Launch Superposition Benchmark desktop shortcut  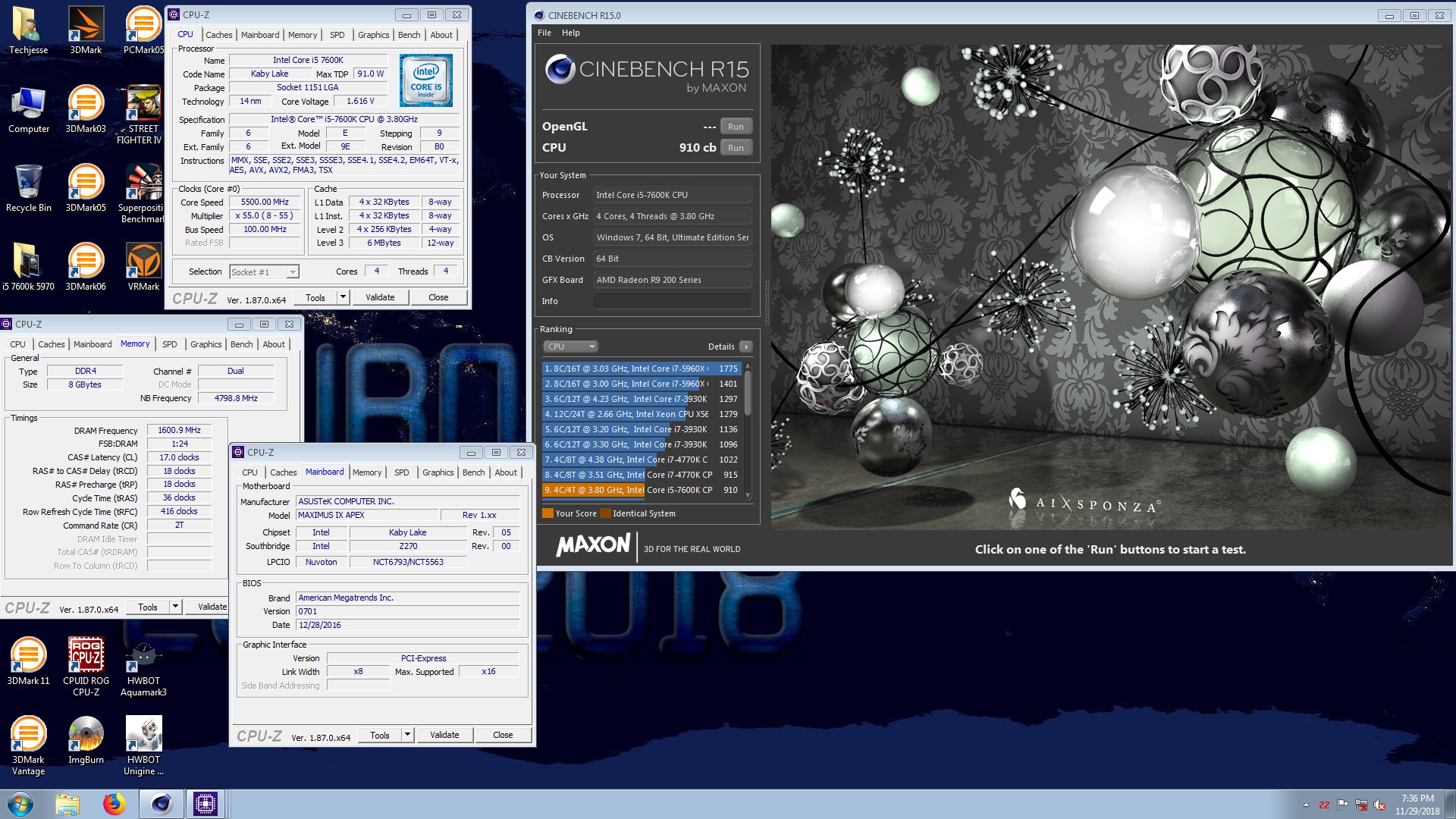pos(143,193)
